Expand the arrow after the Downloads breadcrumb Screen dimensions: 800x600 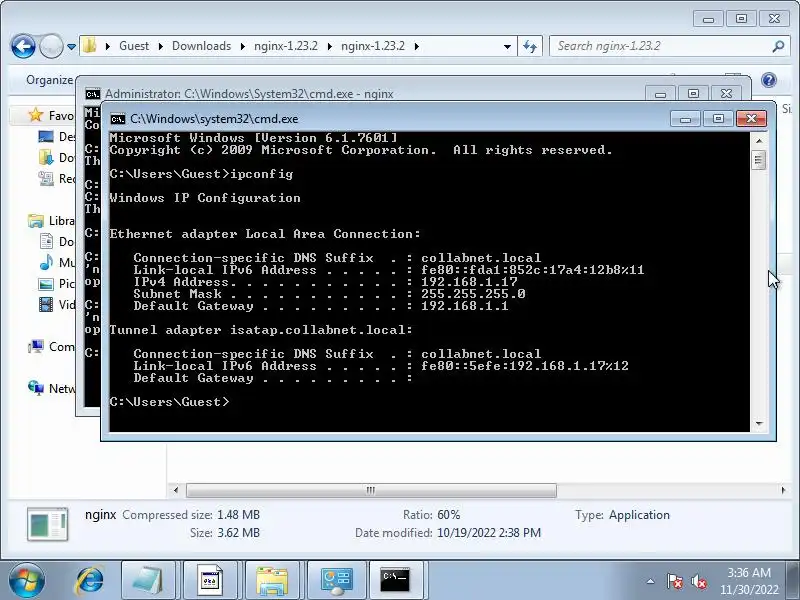[242, 46]
